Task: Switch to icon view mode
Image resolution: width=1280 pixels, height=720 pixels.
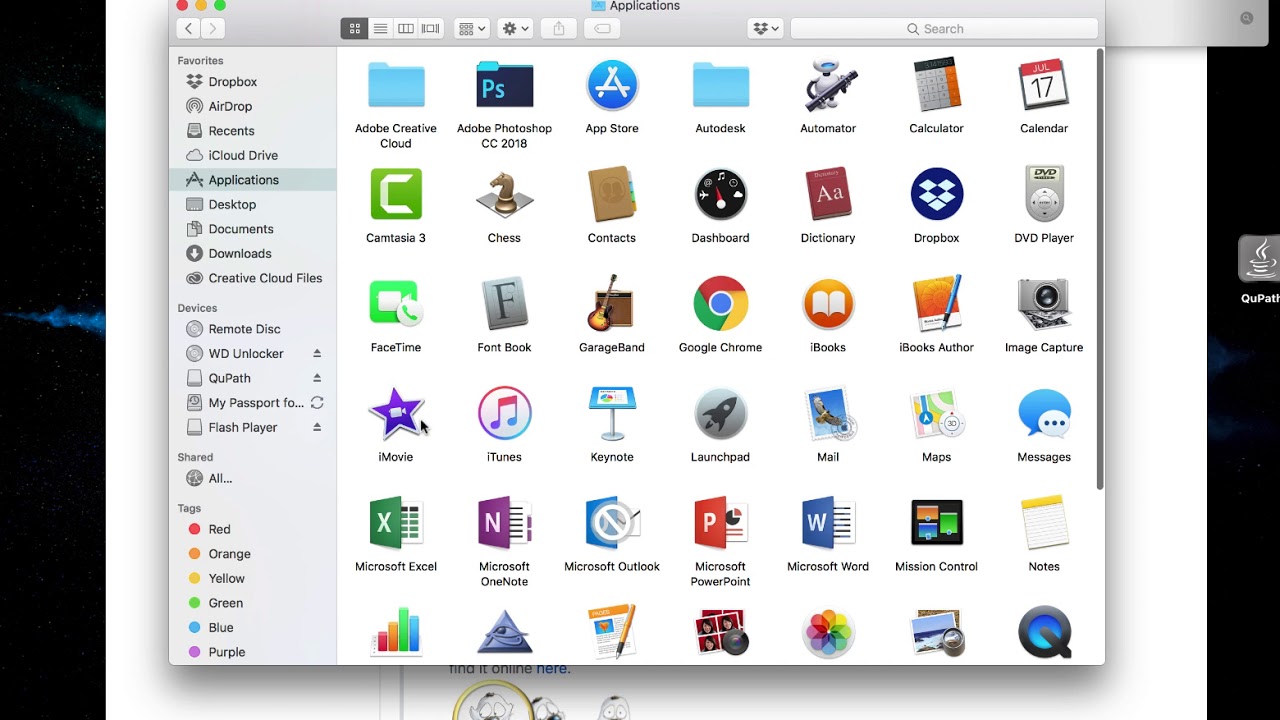Action: (354, 29)
